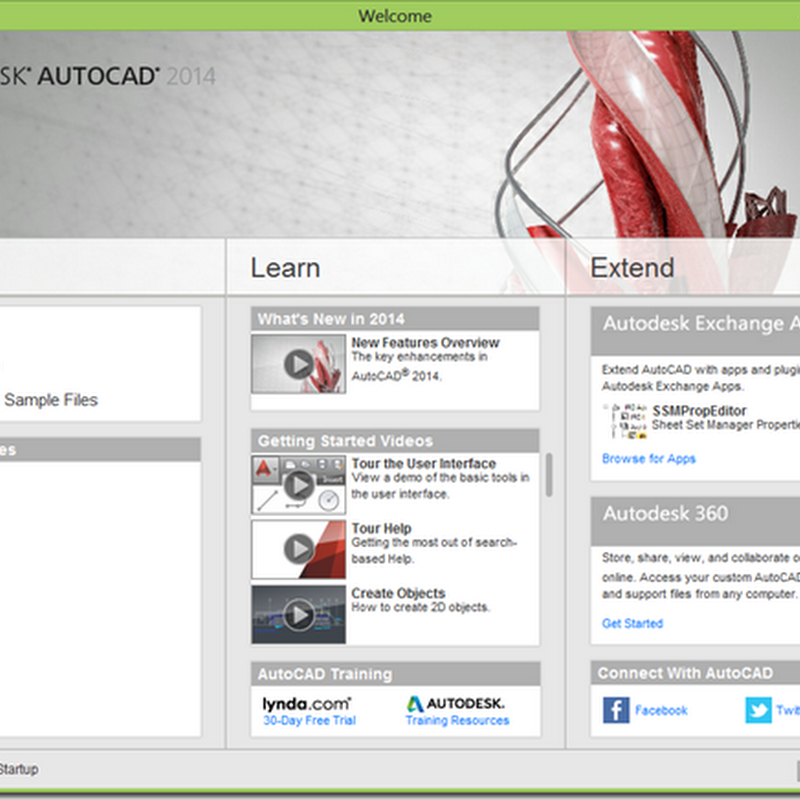800x800 pixels.
Task: Open the 30-Day Free Trial link
Action: click(x=309, y=720)
